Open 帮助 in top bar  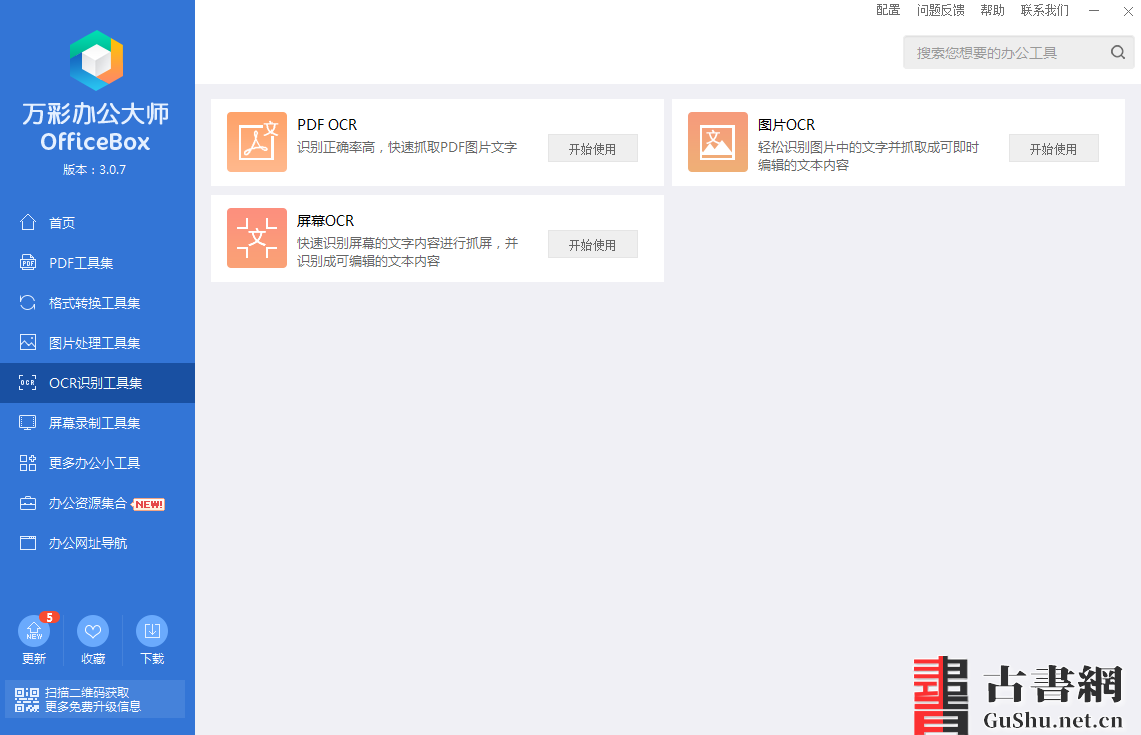(x=992, y=10)
